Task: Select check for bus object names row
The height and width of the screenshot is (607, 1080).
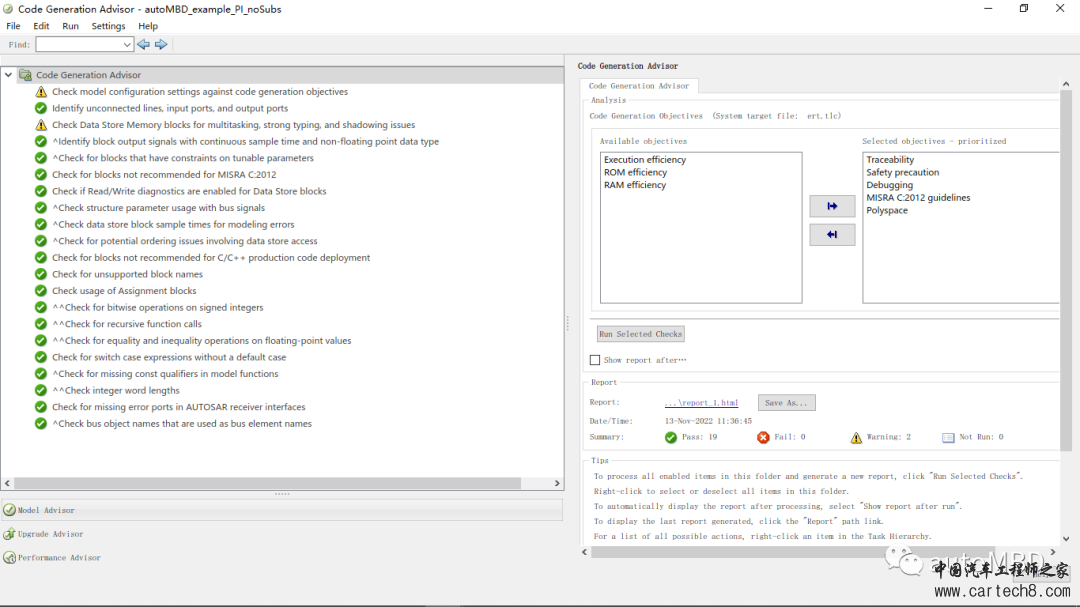Action: coord(182,424)
